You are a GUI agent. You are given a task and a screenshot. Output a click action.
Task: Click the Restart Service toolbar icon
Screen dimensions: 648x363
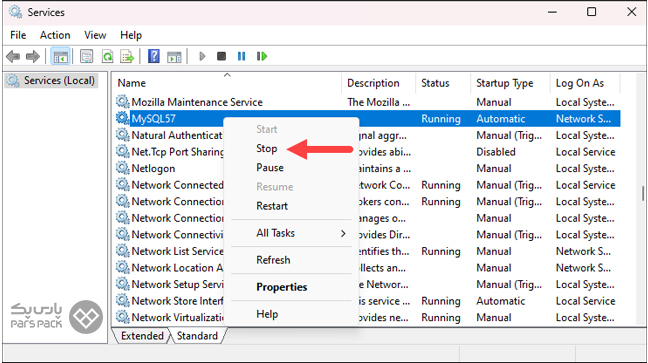[x=262, y=56]
